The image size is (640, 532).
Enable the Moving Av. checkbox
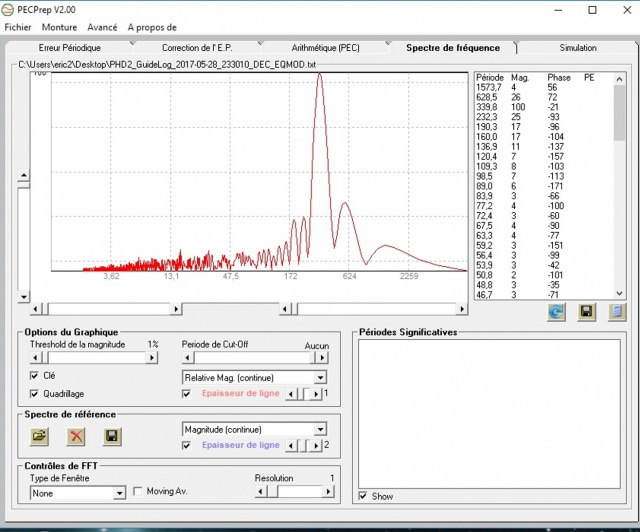point(138,491)
